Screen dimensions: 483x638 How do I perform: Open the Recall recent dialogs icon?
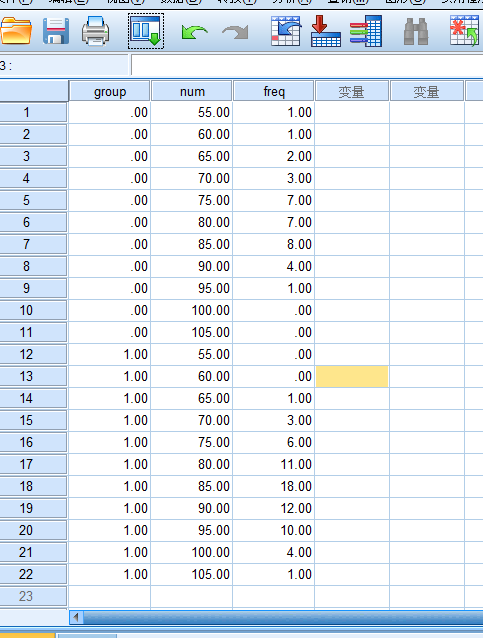[x=146, y=31]
